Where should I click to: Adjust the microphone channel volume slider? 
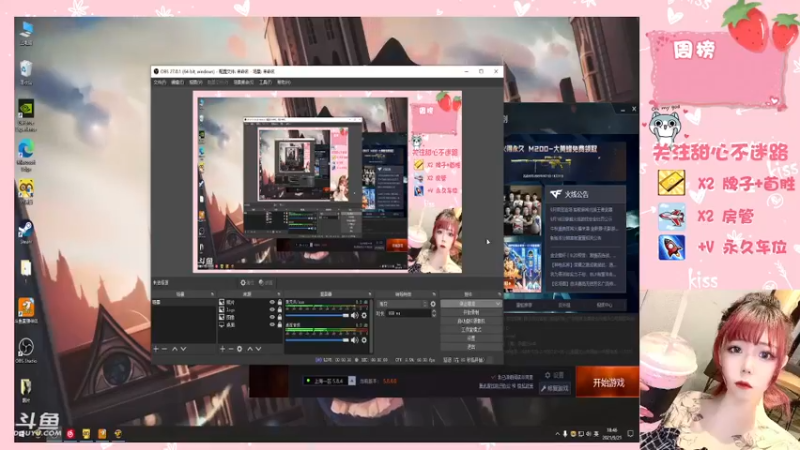(x=317, y=316)
